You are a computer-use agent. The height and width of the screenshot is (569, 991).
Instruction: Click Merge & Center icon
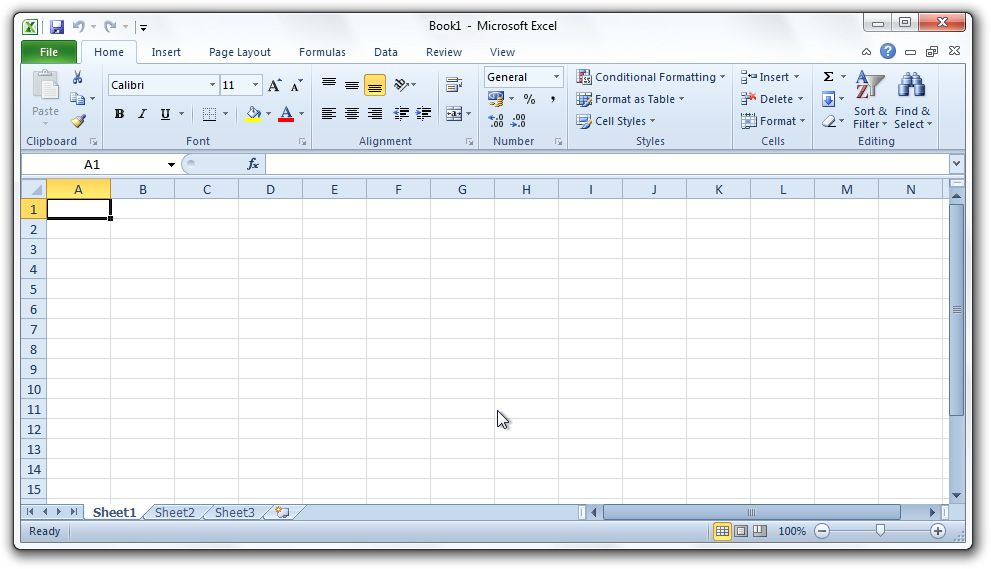[454, 114]
